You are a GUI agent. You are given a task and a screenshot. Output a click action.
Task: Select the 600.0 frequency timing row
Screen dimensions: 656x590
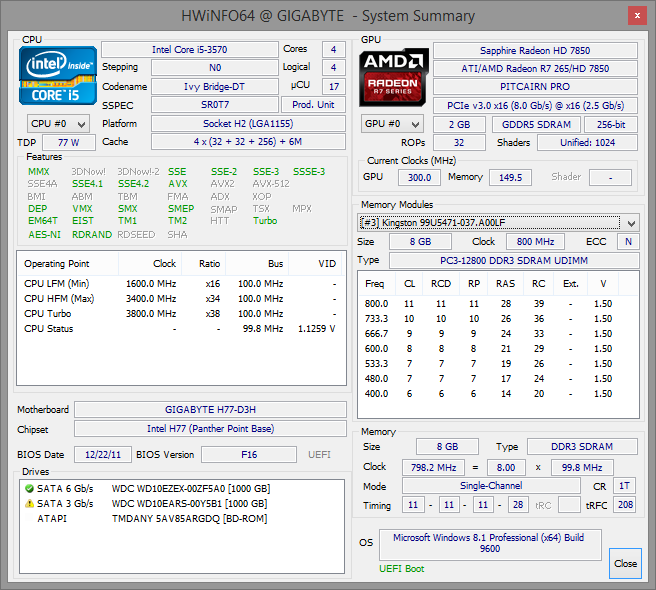498,349
